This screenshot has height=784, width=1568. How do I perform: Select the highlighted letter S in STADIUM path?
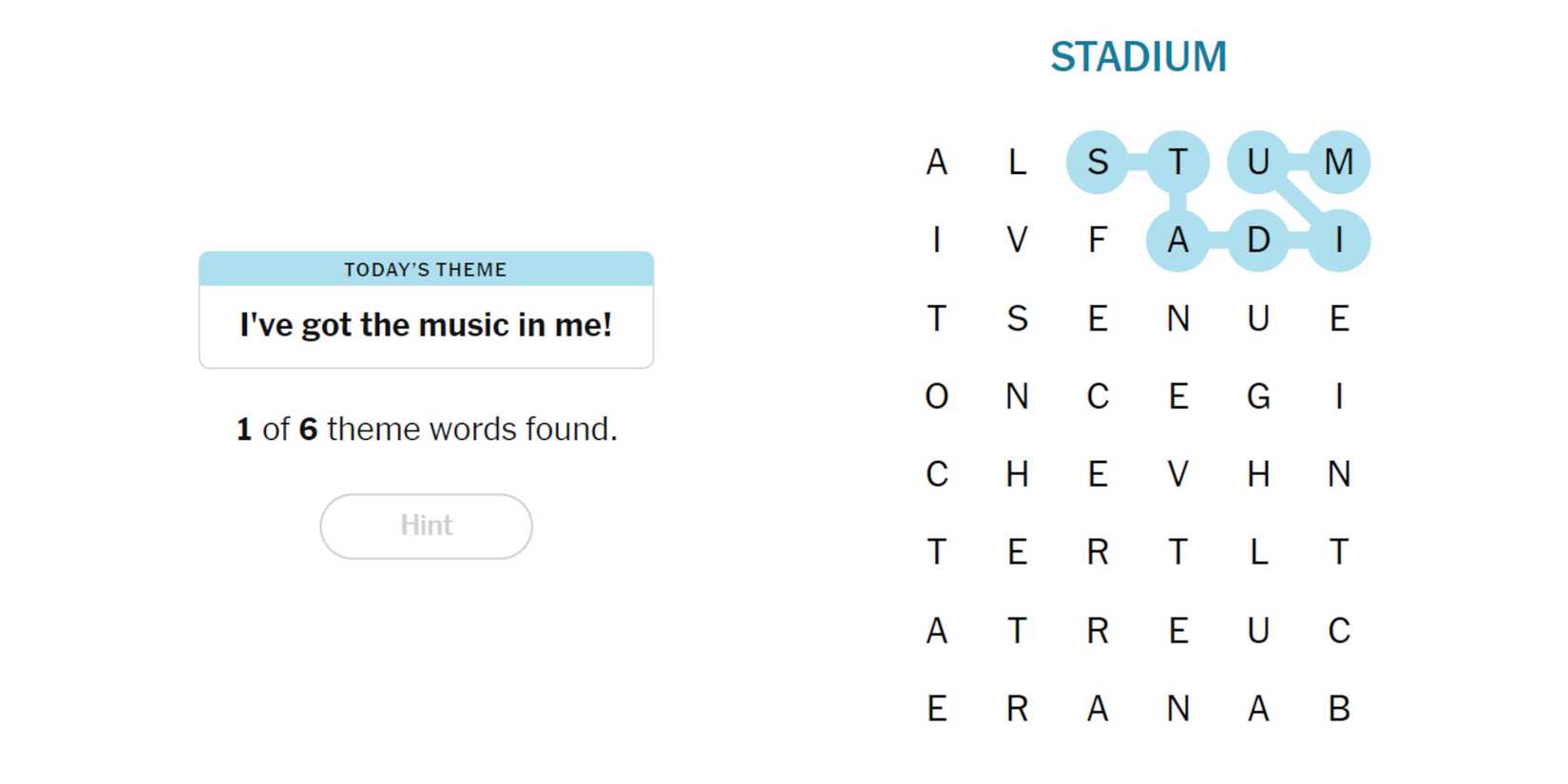[1098, 162]
